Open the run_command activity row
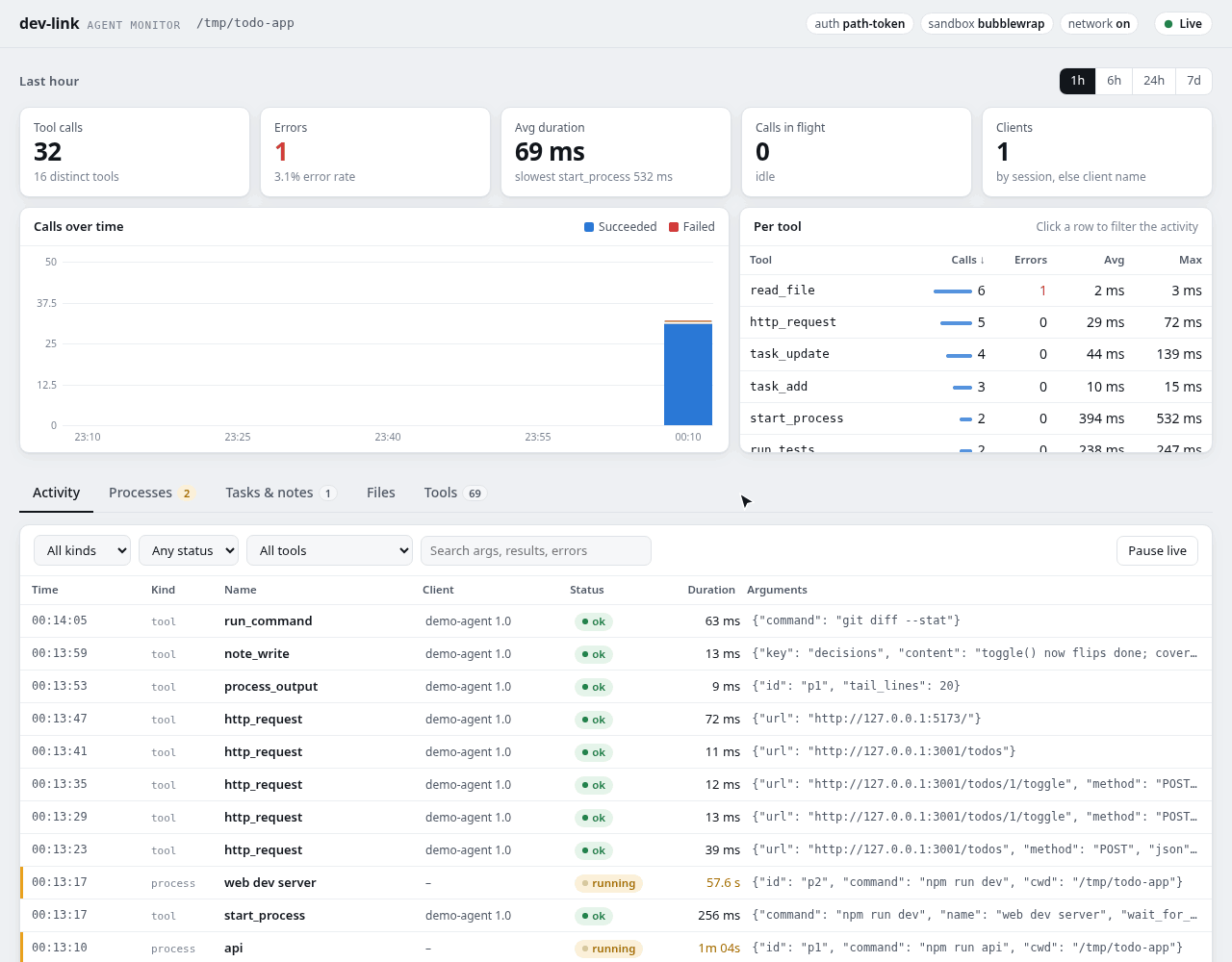Image resolution: width=1232 pixels, height=962 pixels. point(616,621)
